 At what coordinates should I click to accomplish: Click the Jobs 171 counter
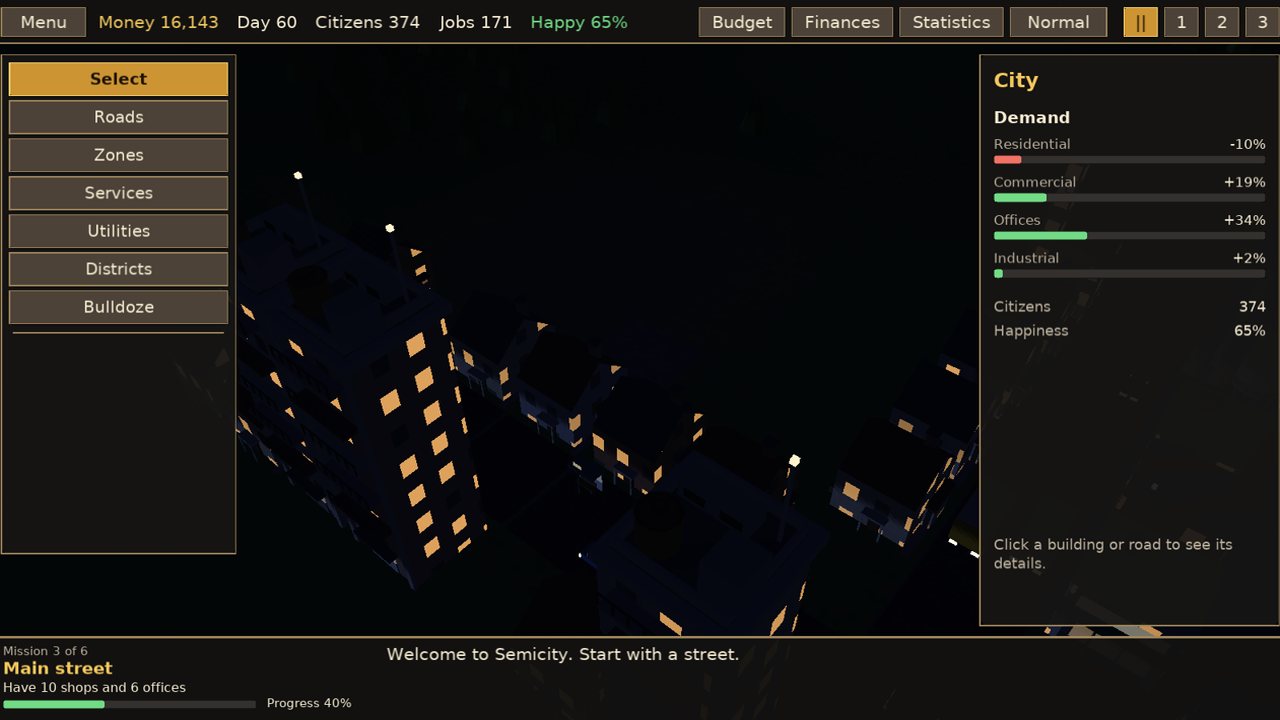[475, 22]
